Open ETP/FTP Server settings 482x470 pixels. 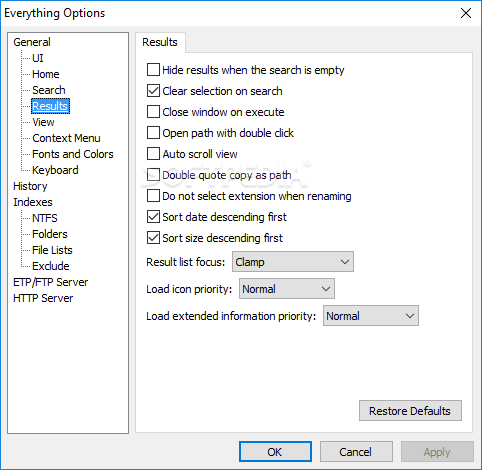click(x=51, y=282)
